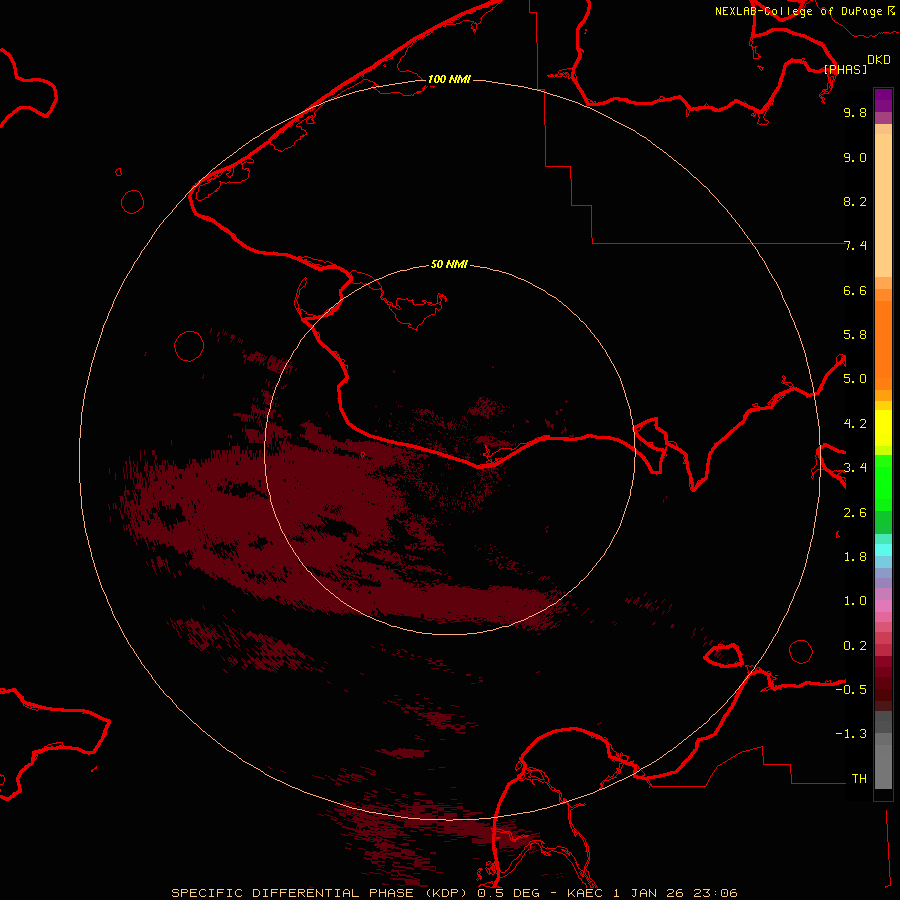Click the 2.6 value on the color scale
Viewport: 900px width, 900px height.
(x=855, y=513)
